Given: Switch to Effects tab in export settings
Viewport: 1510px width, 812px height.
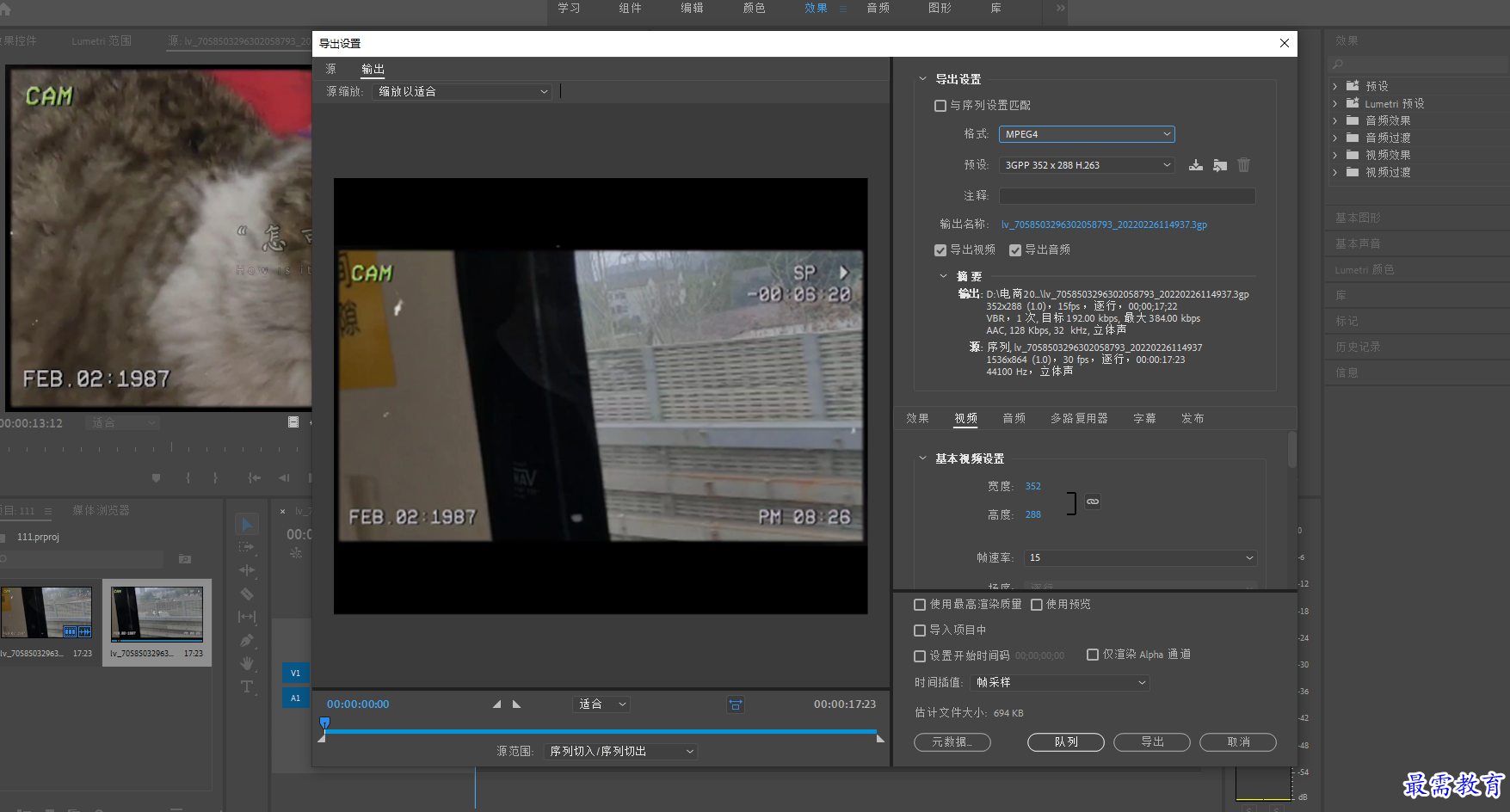Looking at the screenshot, I should (917, 418).
